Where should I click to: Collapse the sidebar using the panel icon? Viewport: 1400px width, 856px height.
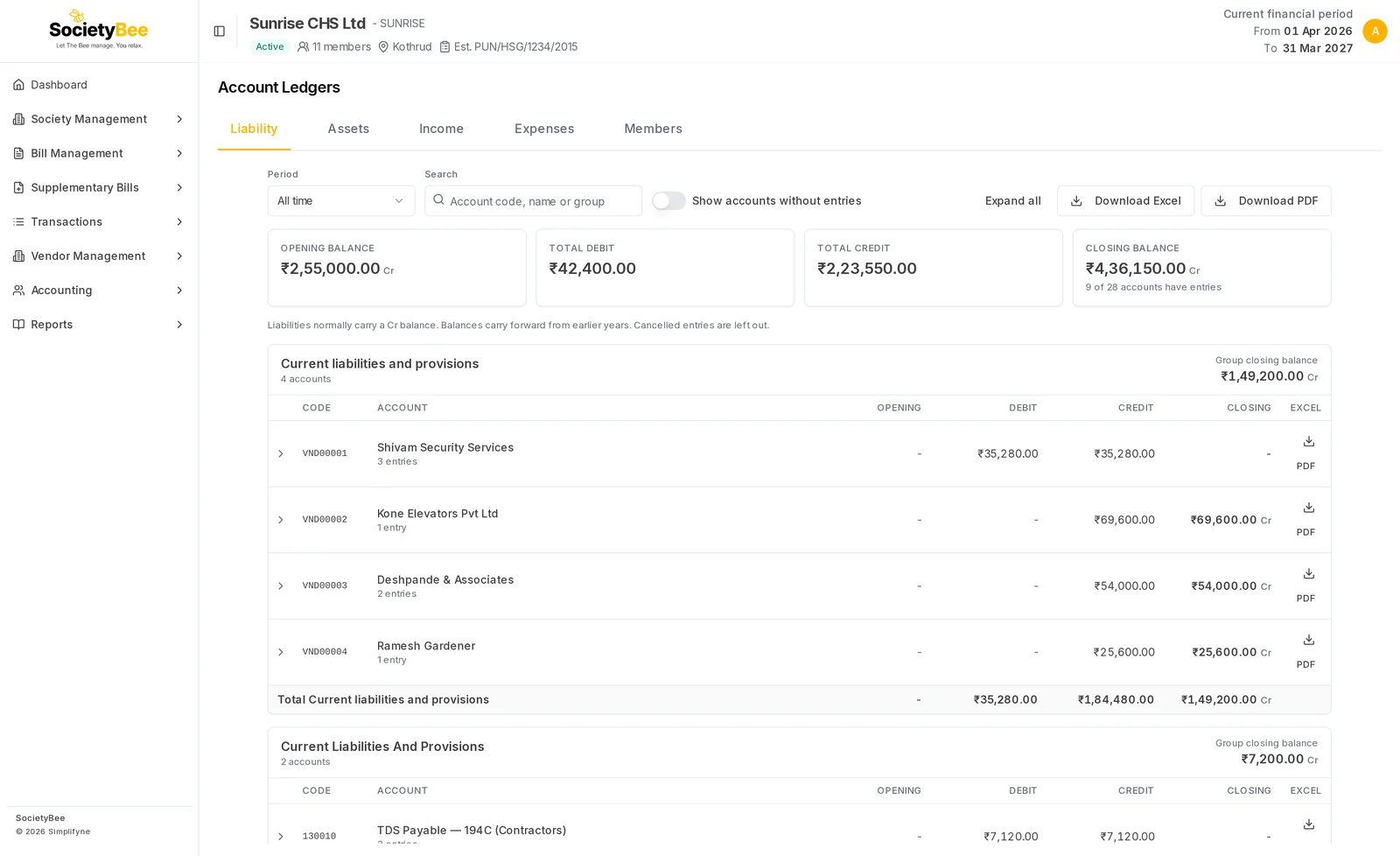(x=220, y=32)
